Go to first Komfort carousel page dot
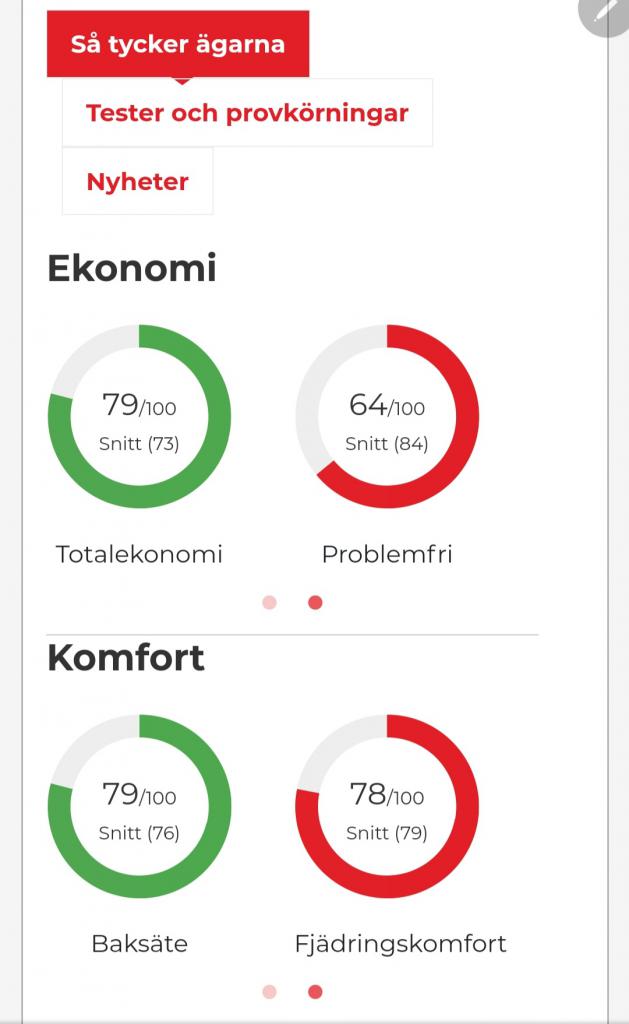Screen dimensions: 629x1024 click(x=269, y=992)
